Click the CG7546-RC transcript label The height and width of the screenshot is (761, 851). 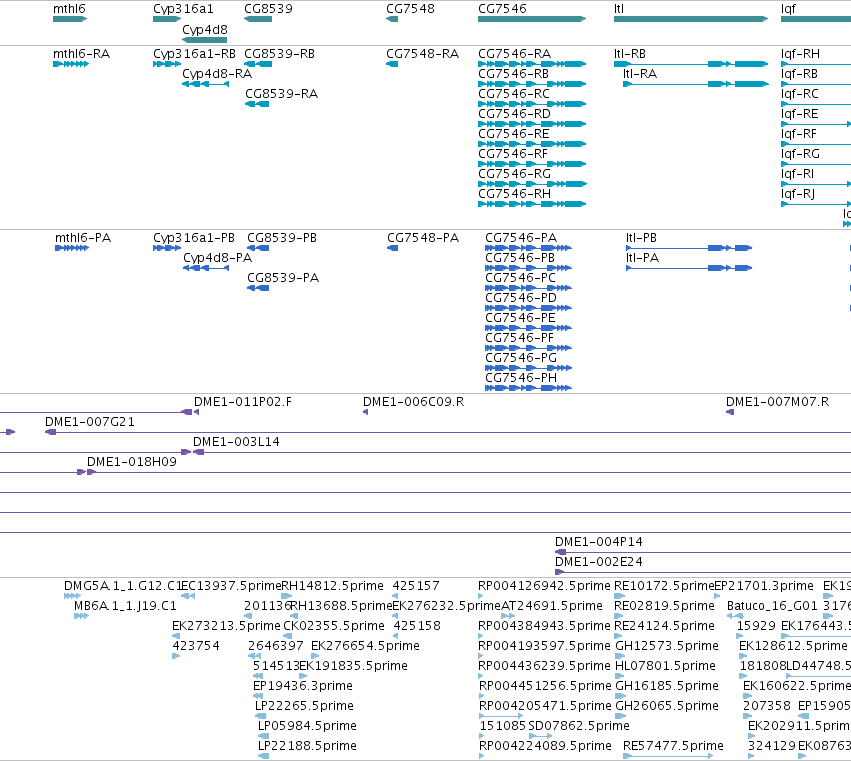(x=513, y=94)
